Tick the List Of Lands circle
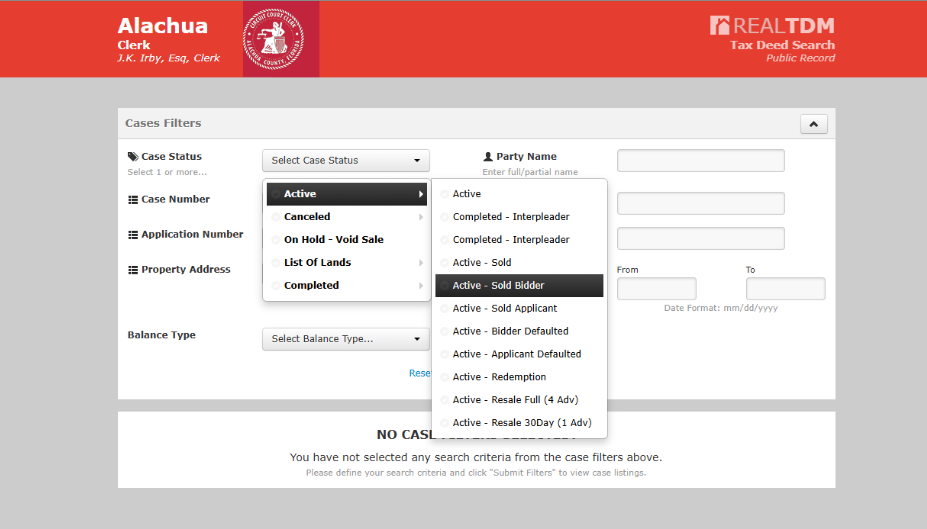Image resolution: width=927 pixels, height=529 pixels. point(276,262)
